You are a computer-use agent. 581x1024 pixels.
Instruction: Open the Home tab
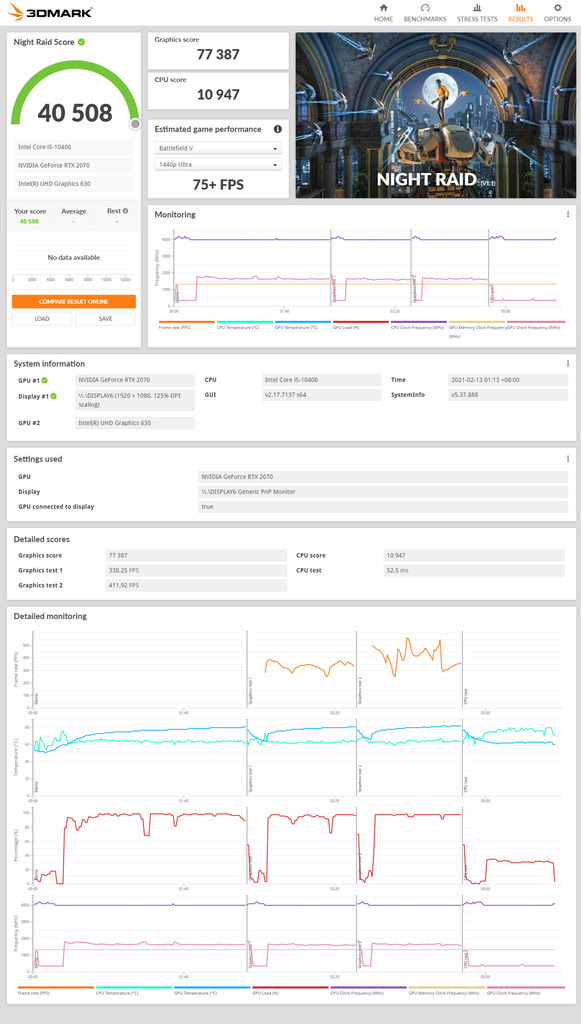pyautogui.click(x=383, y=12)
